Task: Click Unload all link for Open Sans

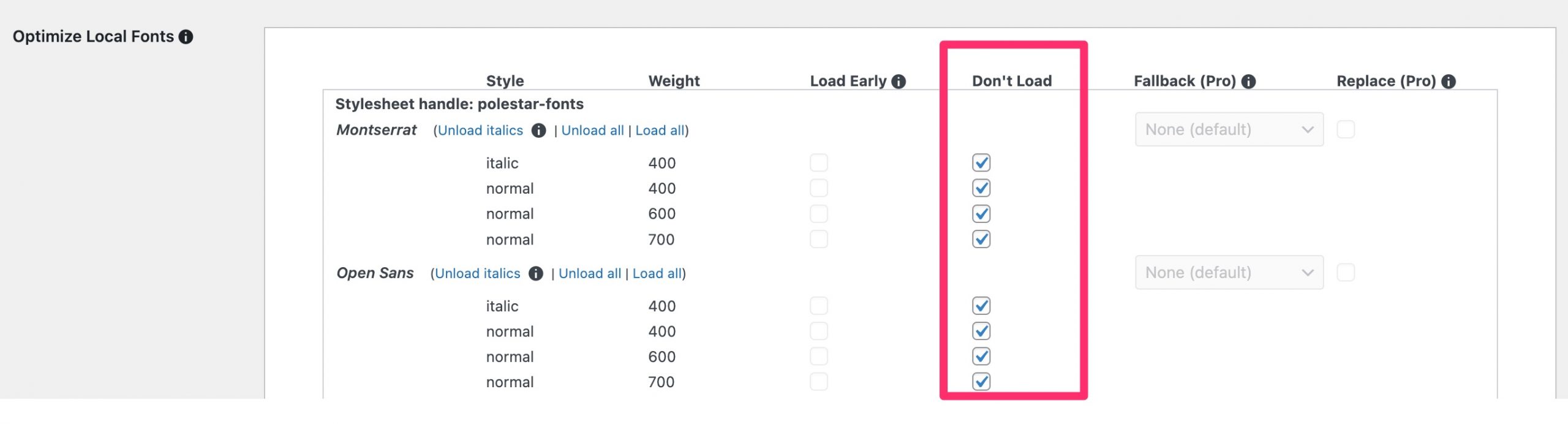Action: [589, 273]
